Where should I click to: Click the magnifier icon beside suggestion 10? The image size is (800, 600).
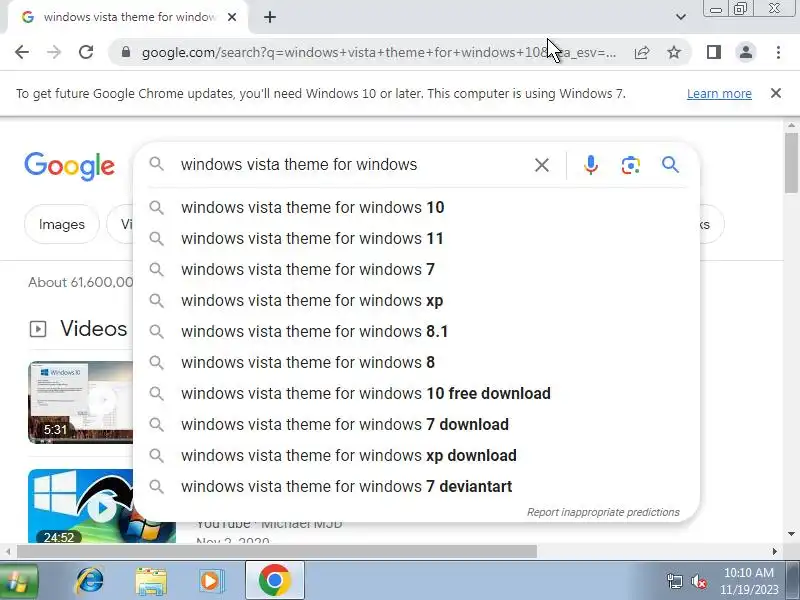[157, 208]
